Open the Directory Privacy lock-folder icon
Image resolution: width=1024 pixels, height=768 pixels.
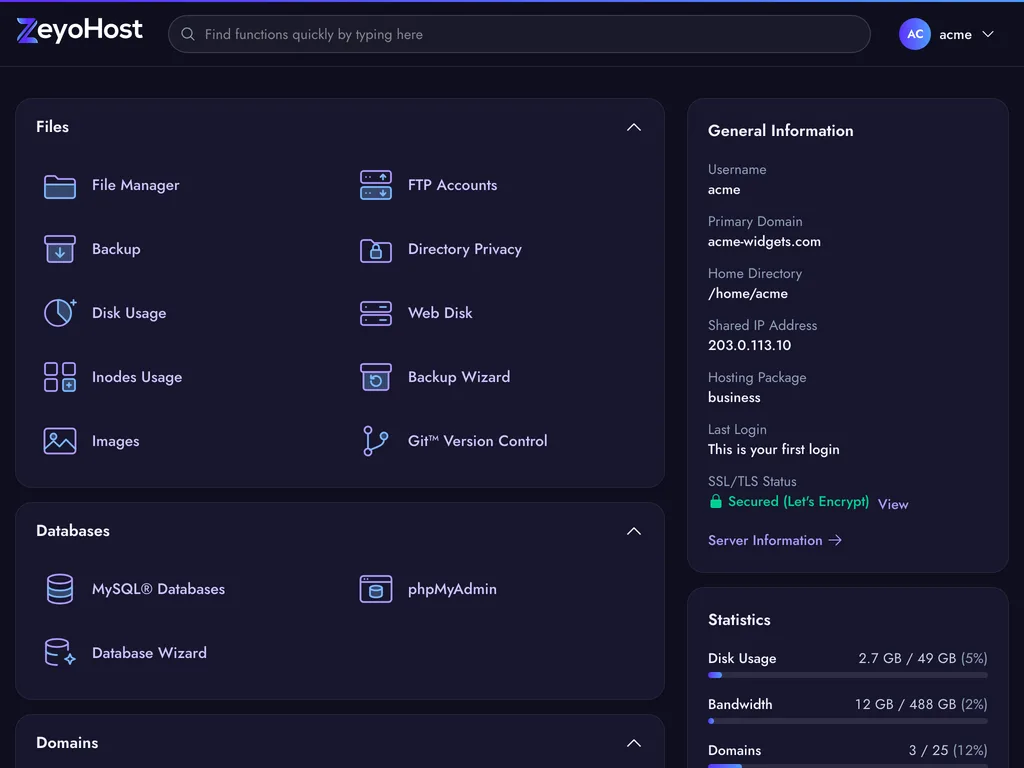click(376, 250)
